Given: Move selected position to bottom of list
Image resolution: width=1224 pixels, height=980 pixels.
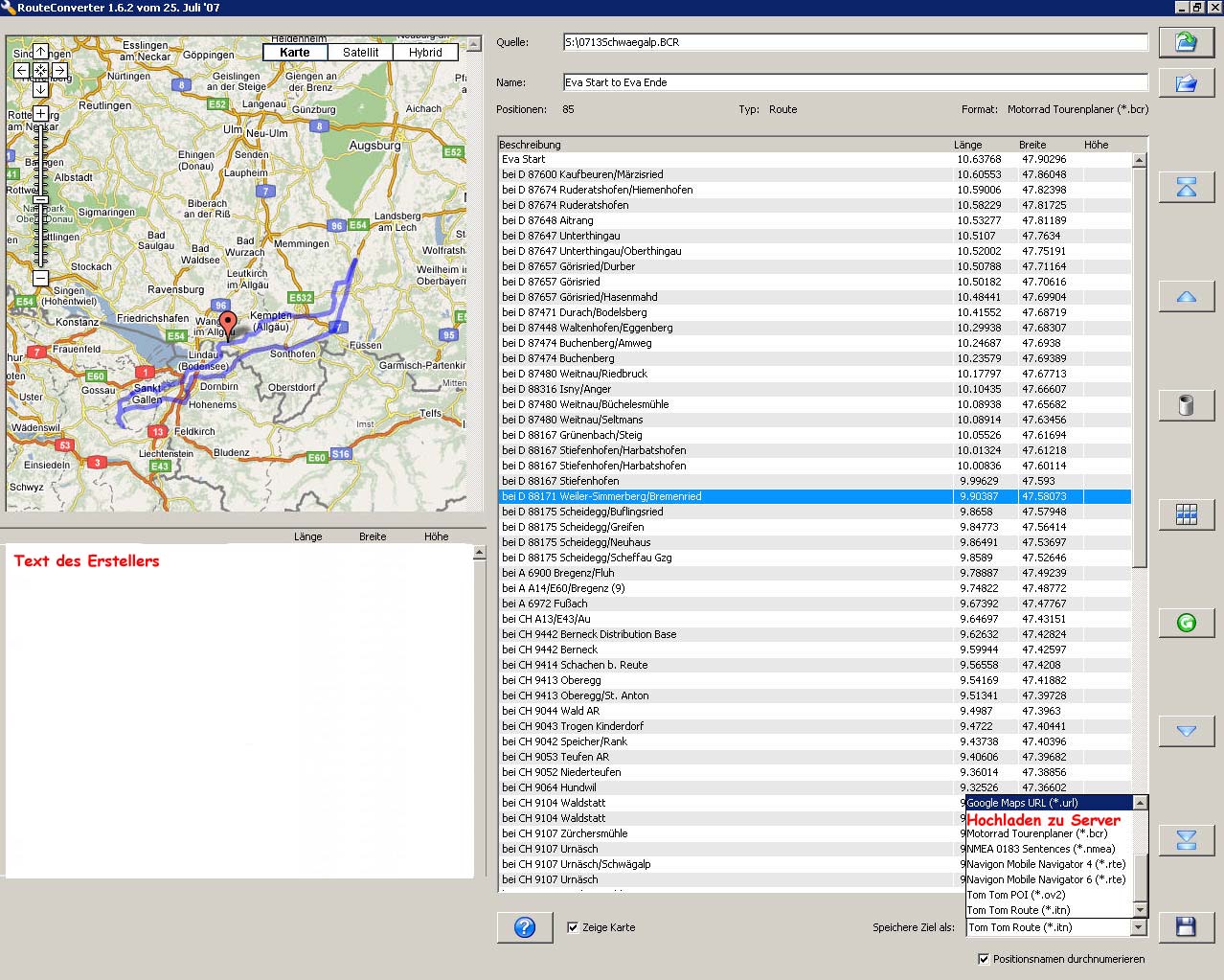Looking at the screenshot, I should tap(1186, 840).
